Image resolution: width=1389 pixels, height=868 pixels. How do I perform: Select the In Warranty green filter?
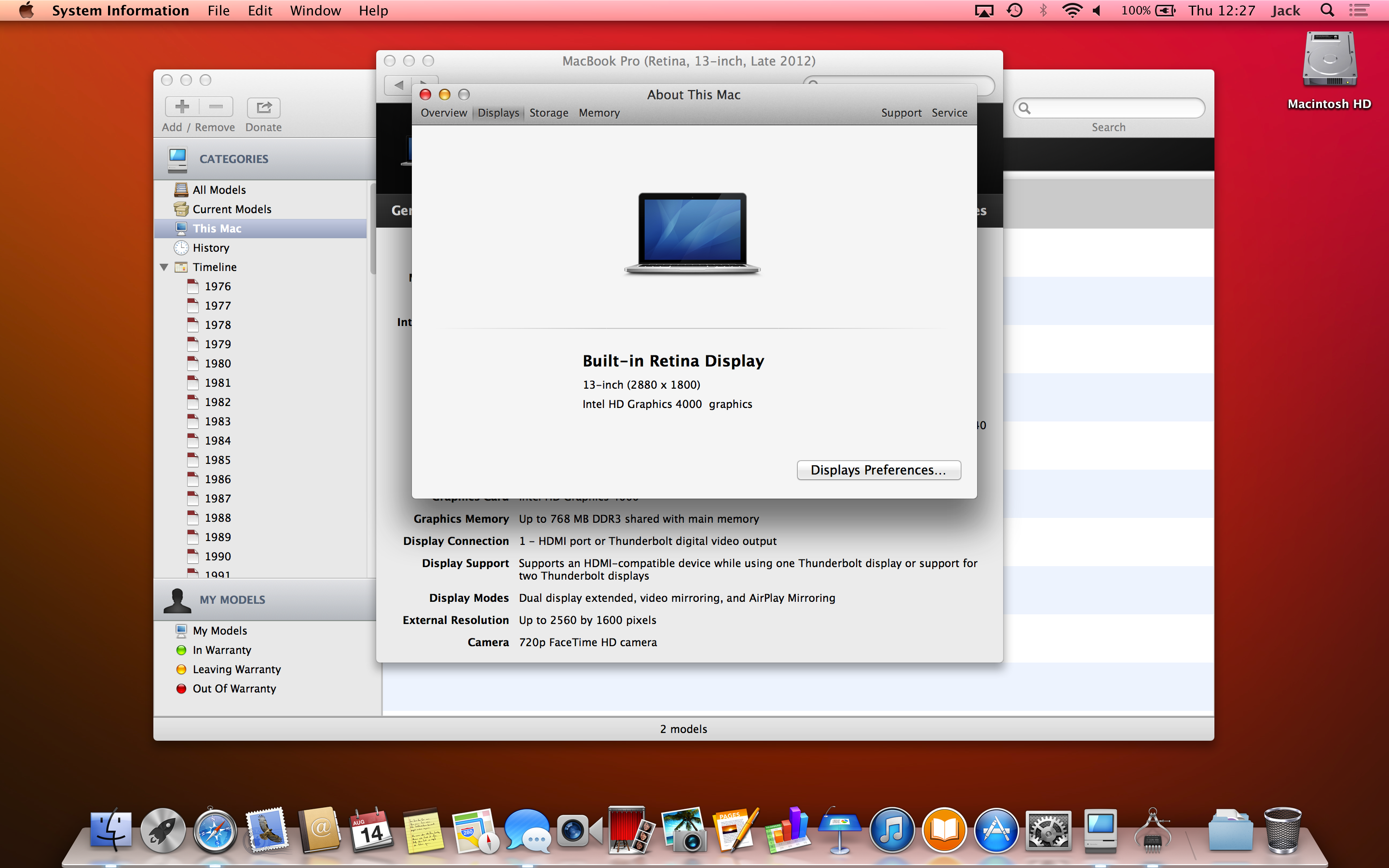(x=221, y=650)
